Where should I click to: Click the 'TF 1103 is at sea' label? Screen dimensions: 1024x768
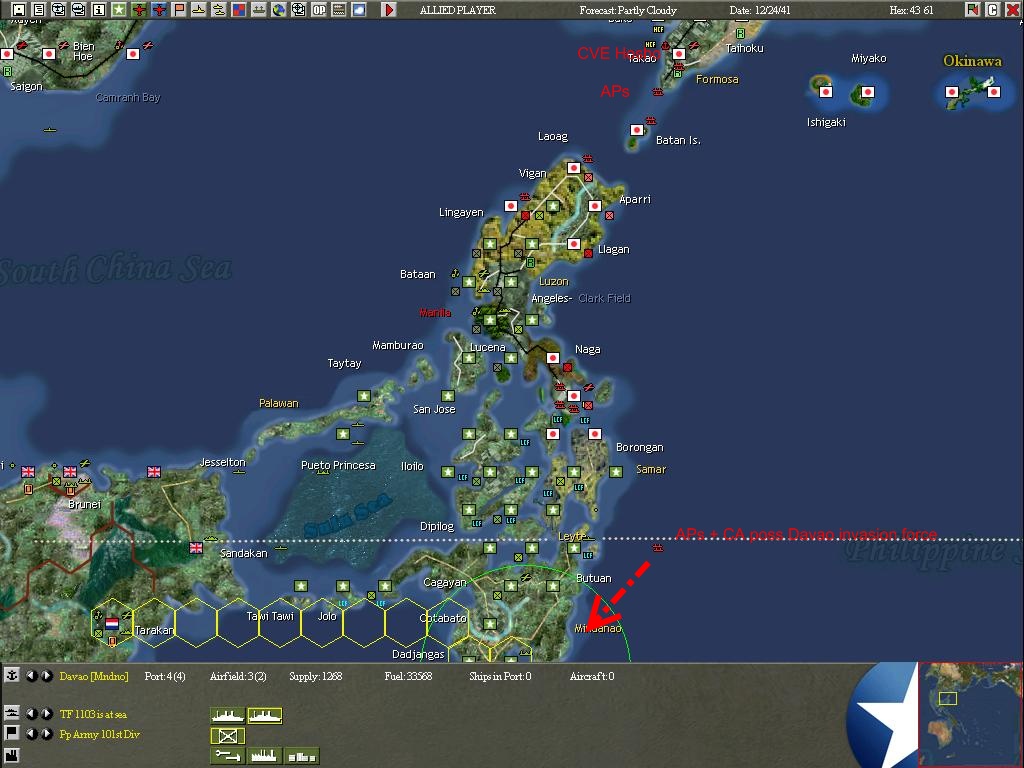click(93, 714)
